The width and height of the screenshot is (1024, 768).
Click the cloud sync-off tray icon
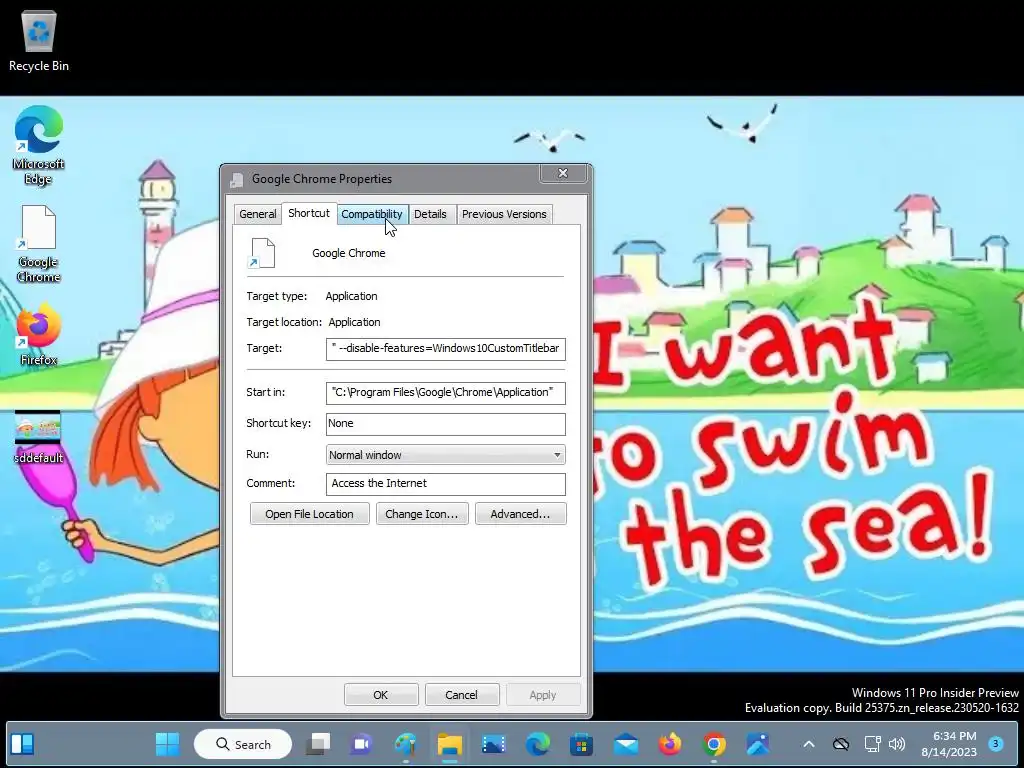coord(840,744)
